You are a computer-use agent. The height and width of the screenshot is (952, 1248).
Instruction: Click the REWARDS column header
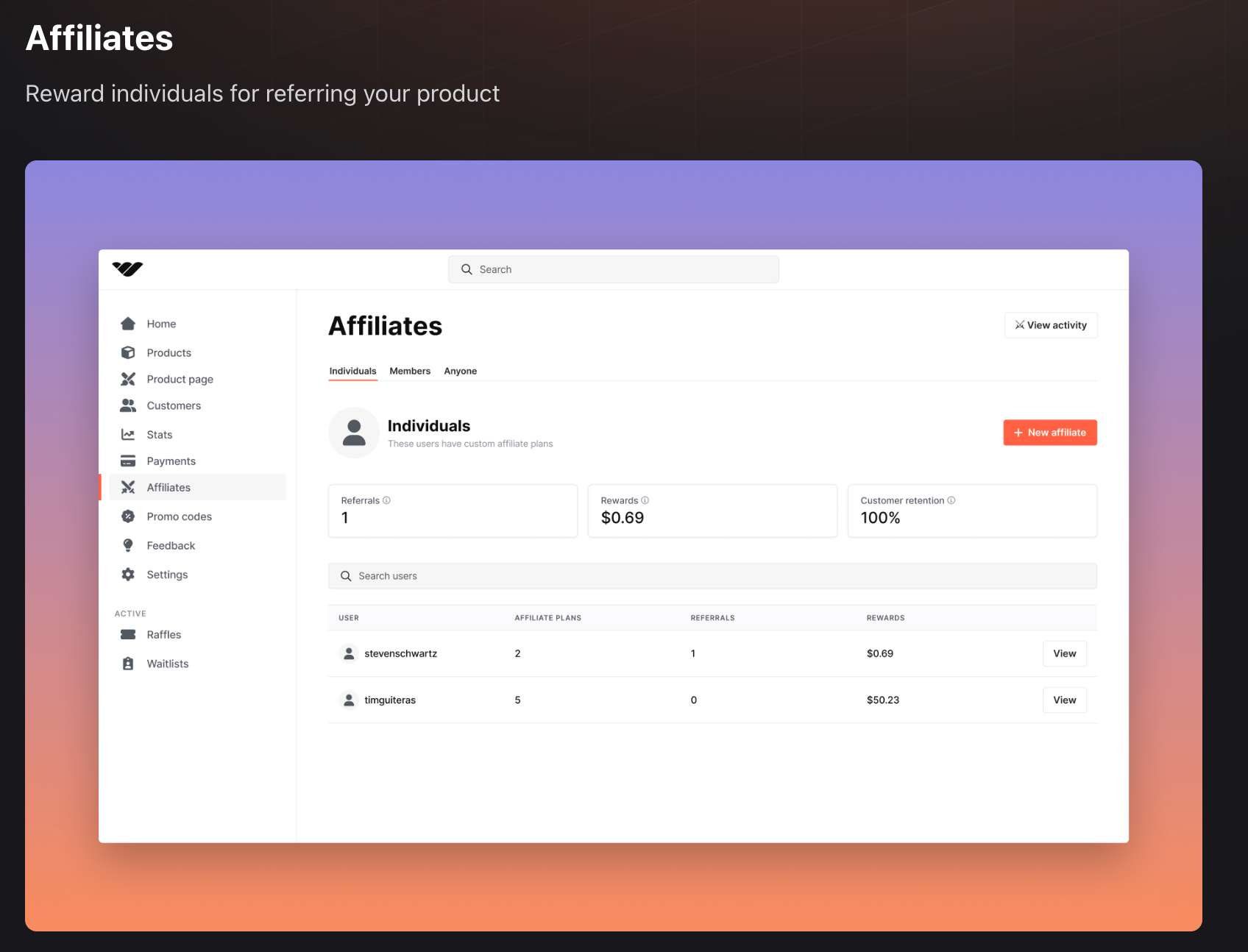[x=885, y=618]
